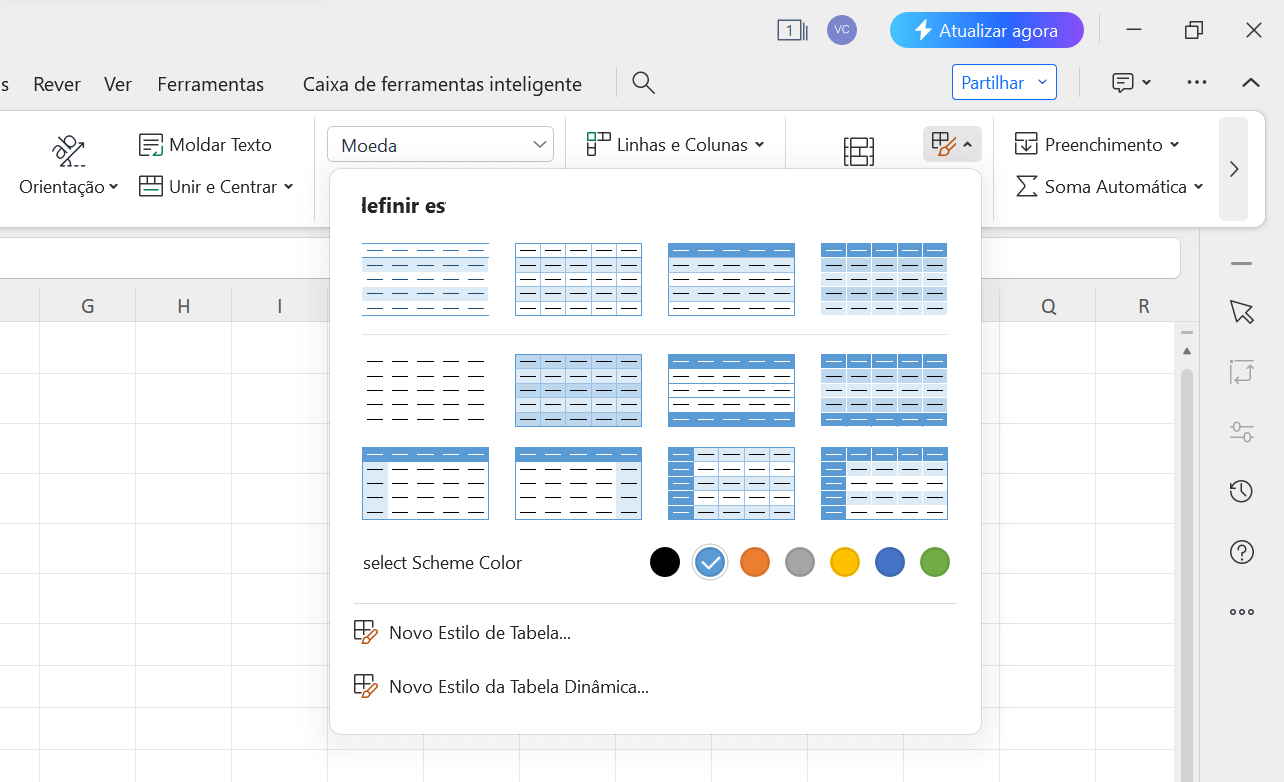This screenshot has height=782, width=1284.
Task: Click the merge cells table icon beside table styles
Action: coord(858,150)
